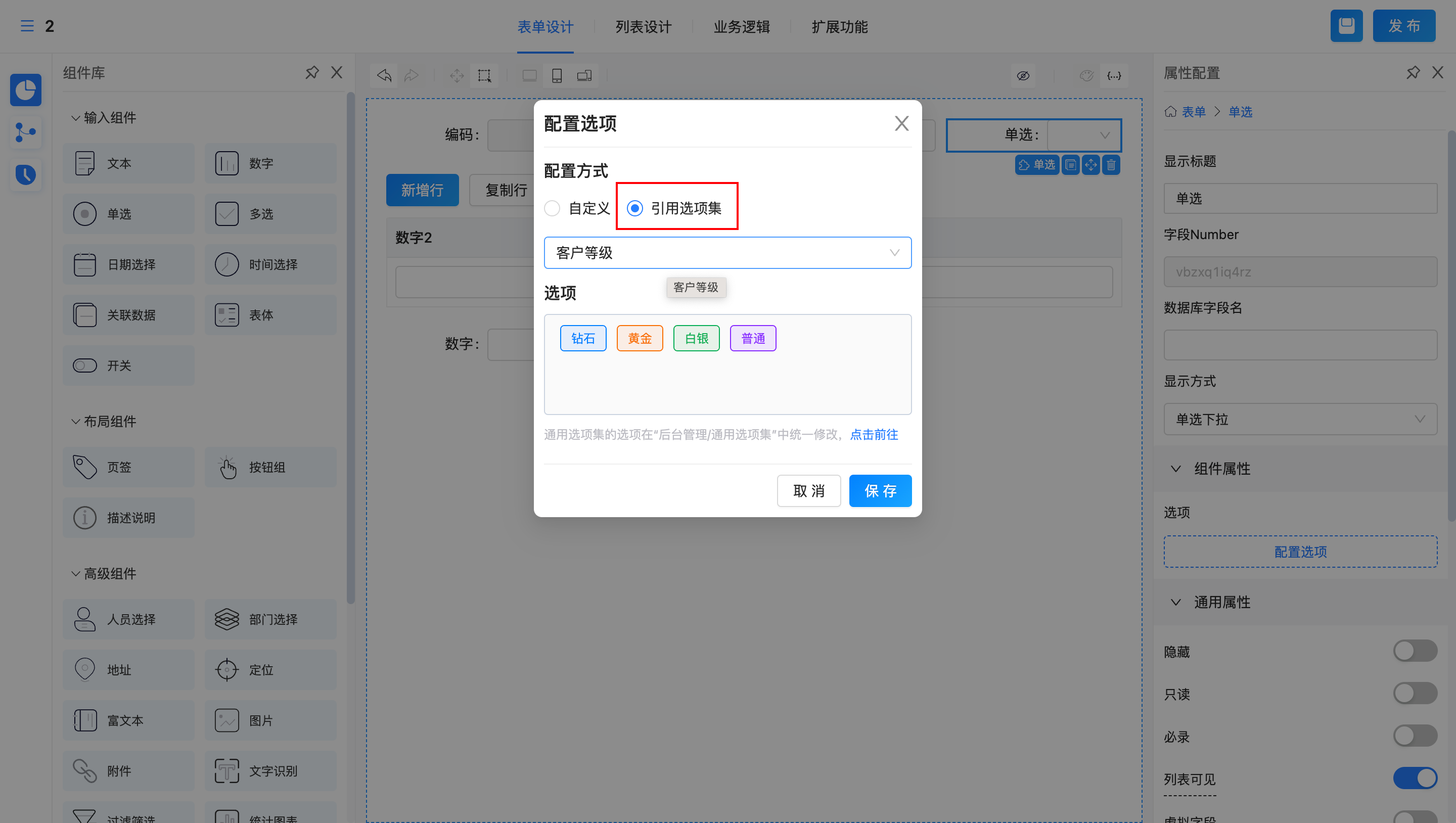Image resolution: width=1456 pixels, height=823 pixels.
Task: Select the 自定义 radio option
Action: coord(552,208)
